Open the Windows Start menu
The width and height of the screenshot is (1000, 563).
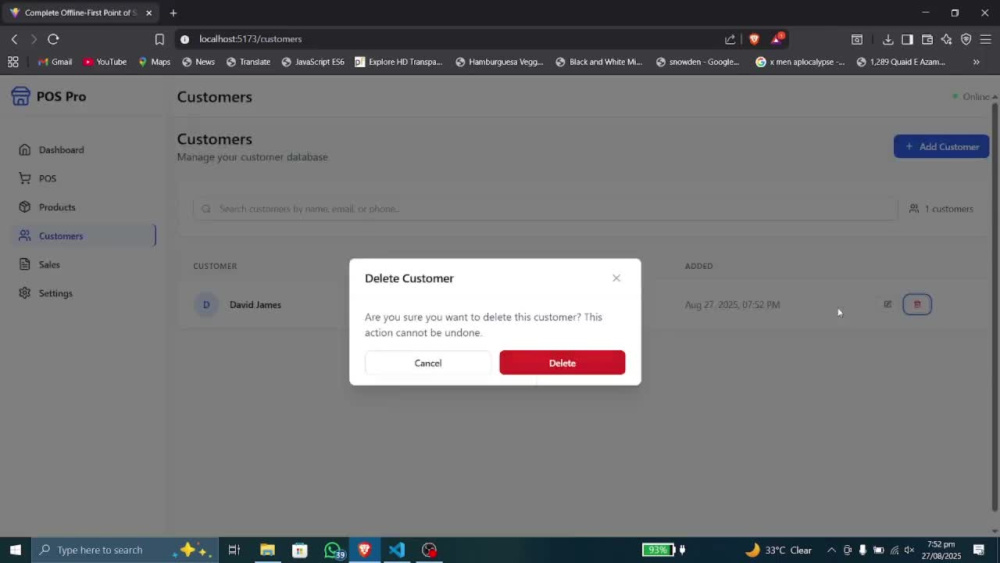click(15, 550)
